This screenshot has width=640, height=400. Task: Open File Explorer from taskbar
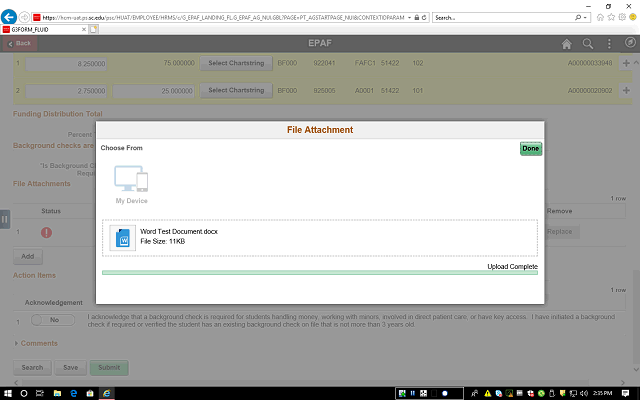coord(57,393)
